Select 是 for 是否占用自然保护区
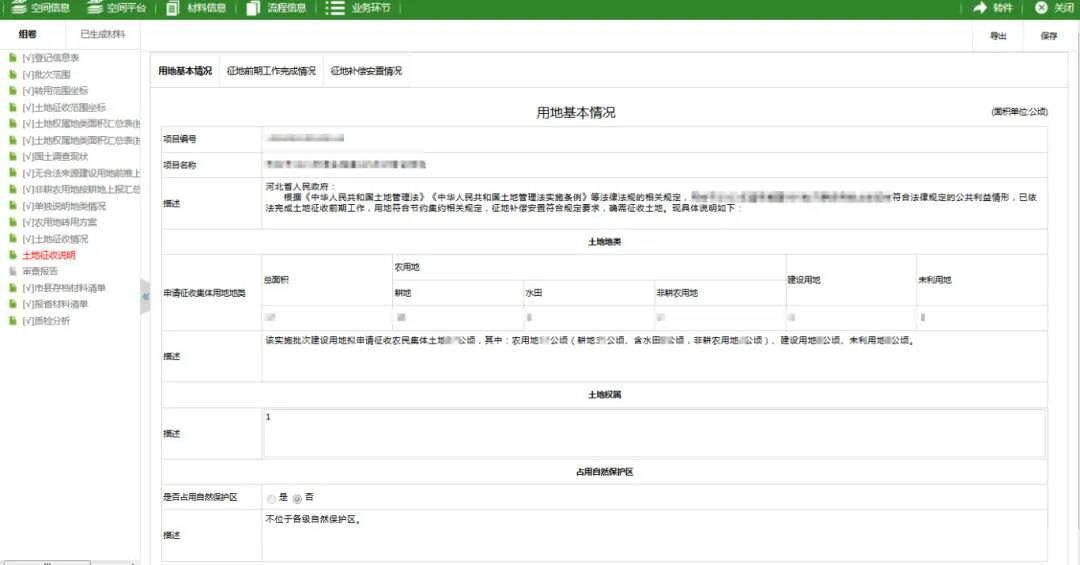This screenshot has width=1080, height=565. (x=271, y=498)
